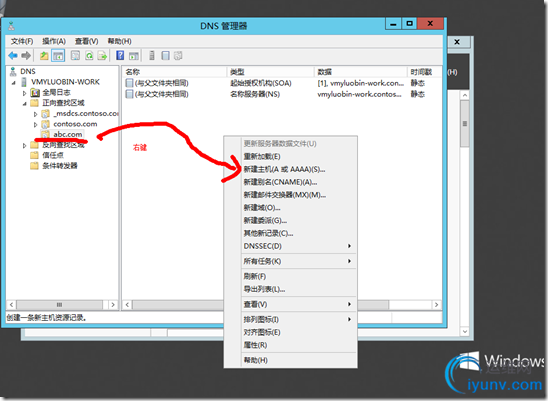Open the 所有任务(K) submenu arrow
This screenshot has height=401, width=548.
pos(349,261)
